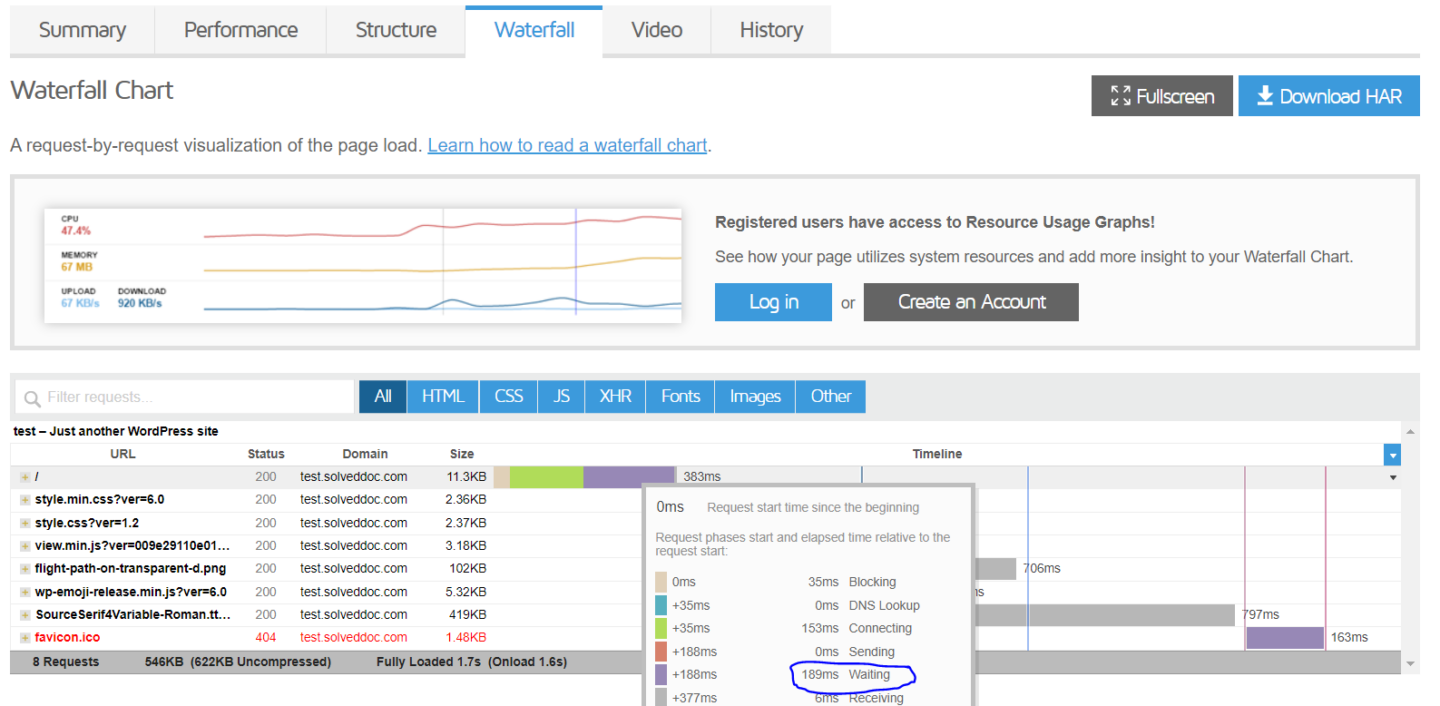Click the download icon on Download HAR button

click(x=1264, y=95)
